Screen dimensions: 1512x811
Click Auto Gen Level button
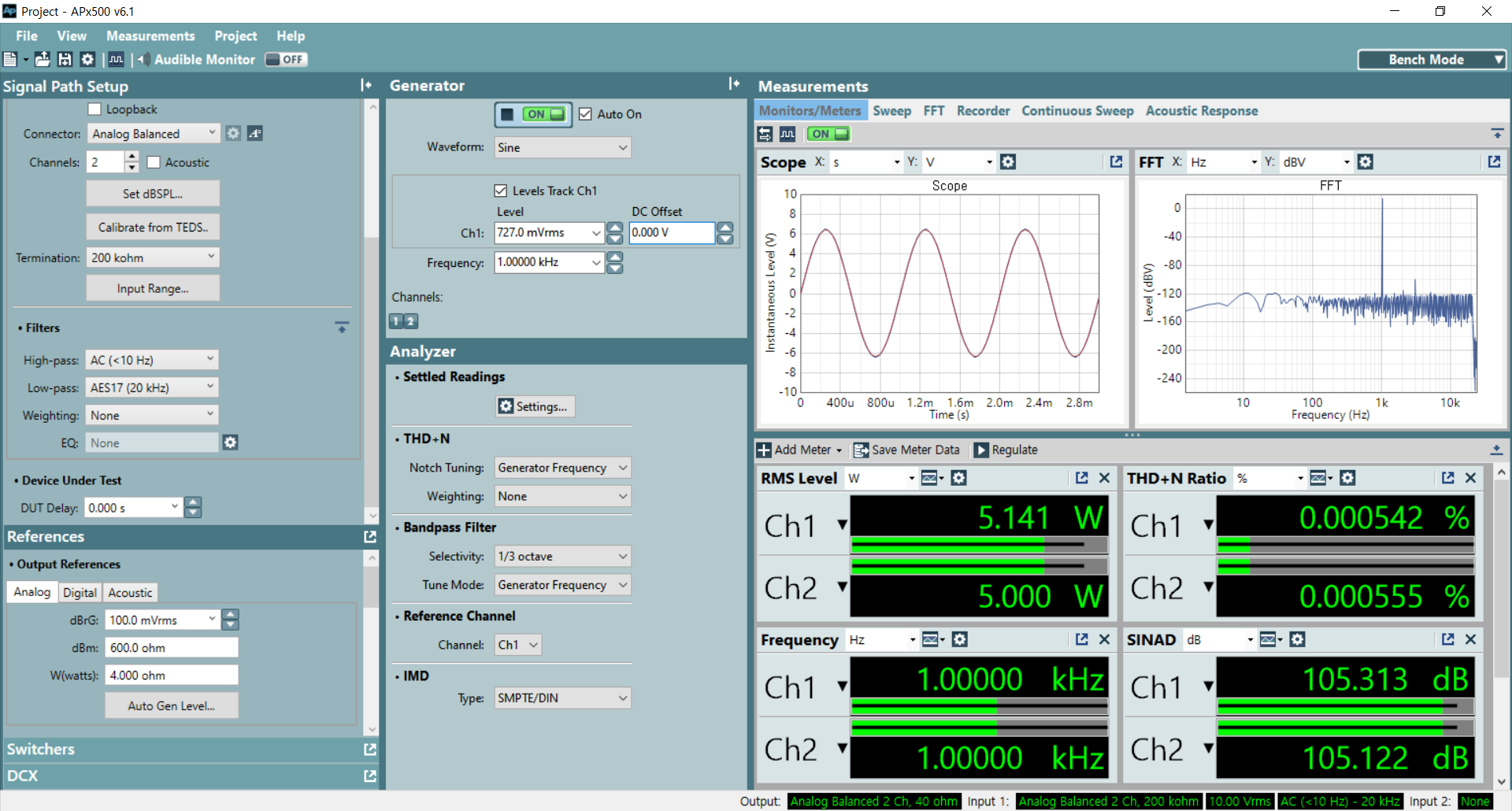(171, 705)
